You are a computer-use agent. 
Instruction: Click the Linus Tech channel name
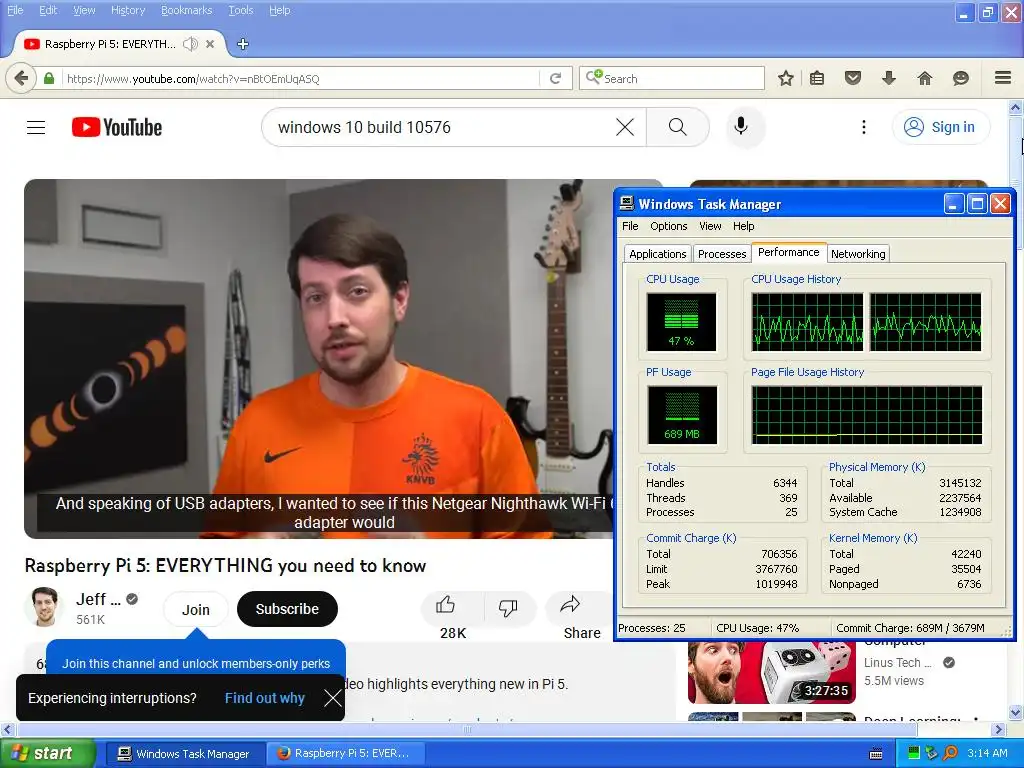point(897,662)
